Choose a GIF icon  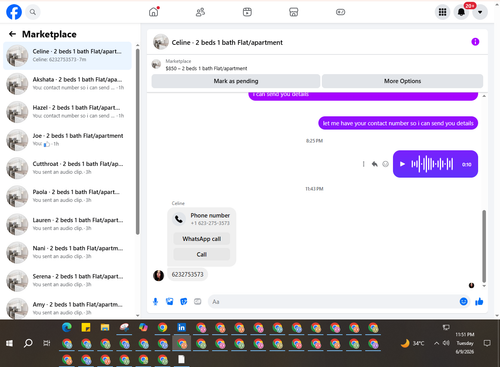coord(198,302)
